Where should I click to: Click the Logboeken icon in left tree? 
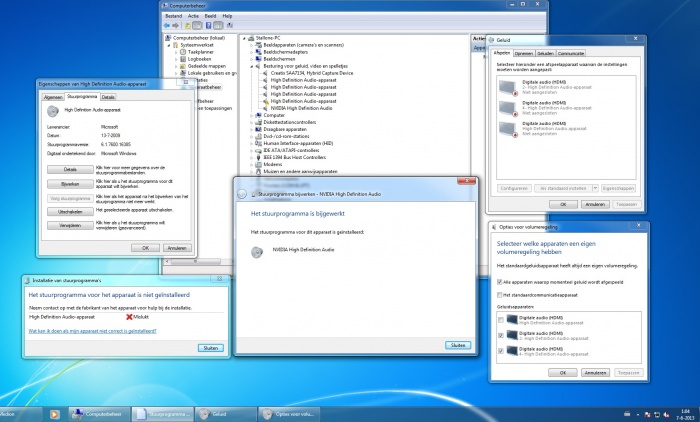tap(183, 59)
